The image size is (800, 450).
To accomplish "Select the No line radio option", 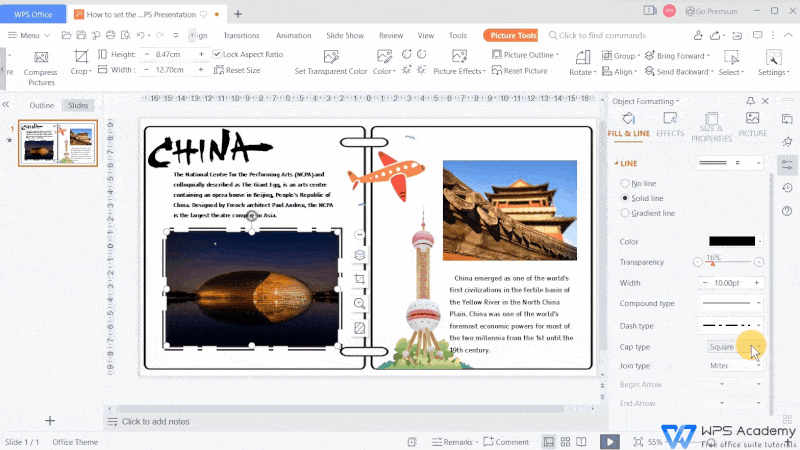I will tap(625, 183).
